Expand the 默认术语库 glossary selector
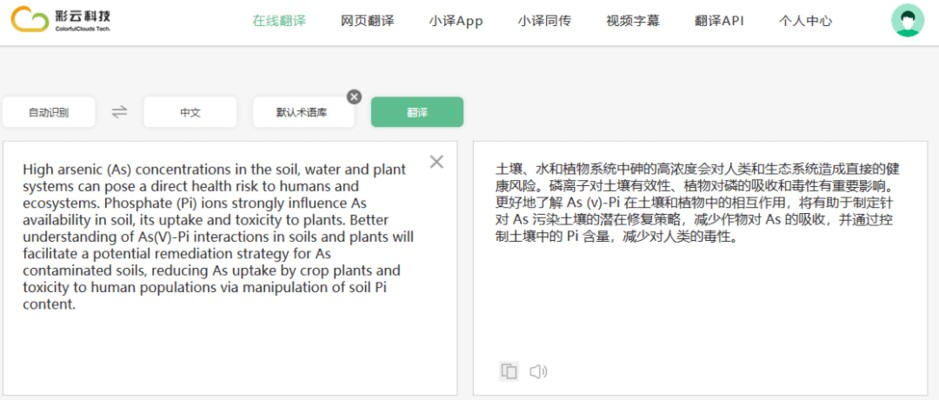 pos(301,113)
